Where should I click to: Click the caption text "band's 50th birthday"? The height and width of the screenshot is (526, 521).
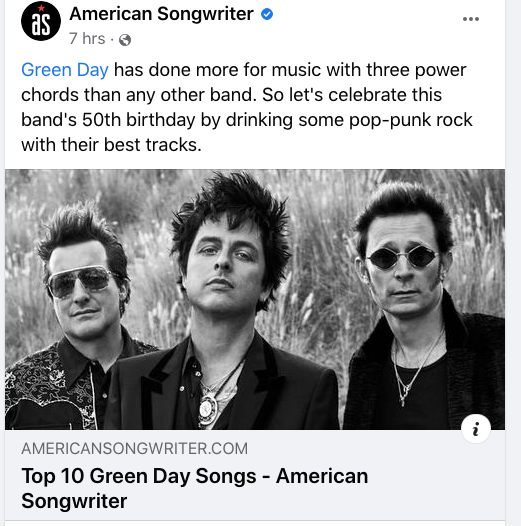tap(108, 120)
